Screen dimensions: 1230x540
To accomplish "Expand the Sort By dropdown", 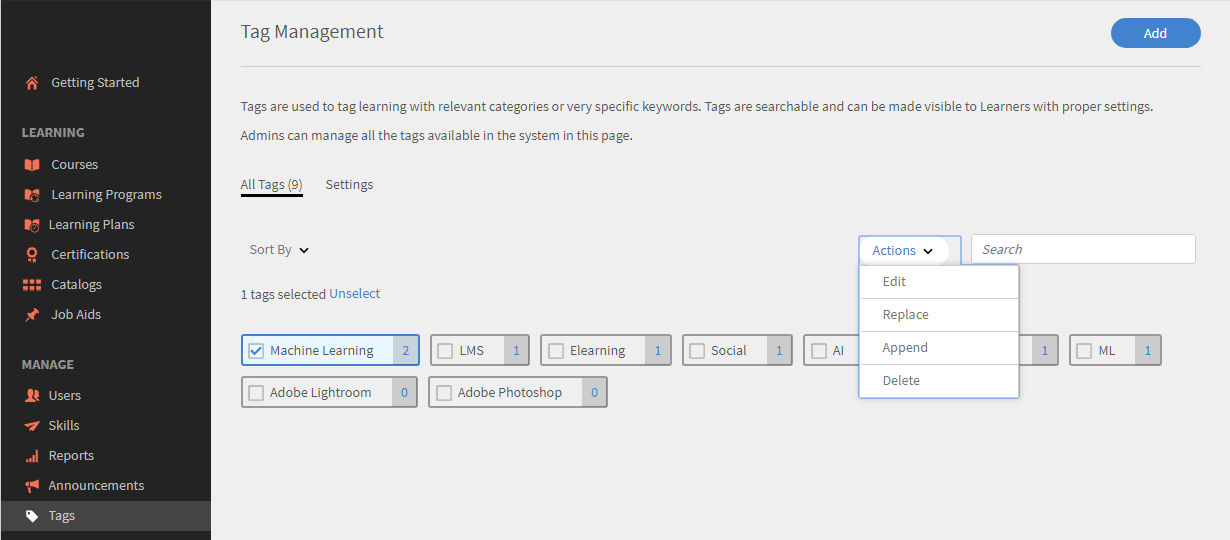I will [279, 250].
